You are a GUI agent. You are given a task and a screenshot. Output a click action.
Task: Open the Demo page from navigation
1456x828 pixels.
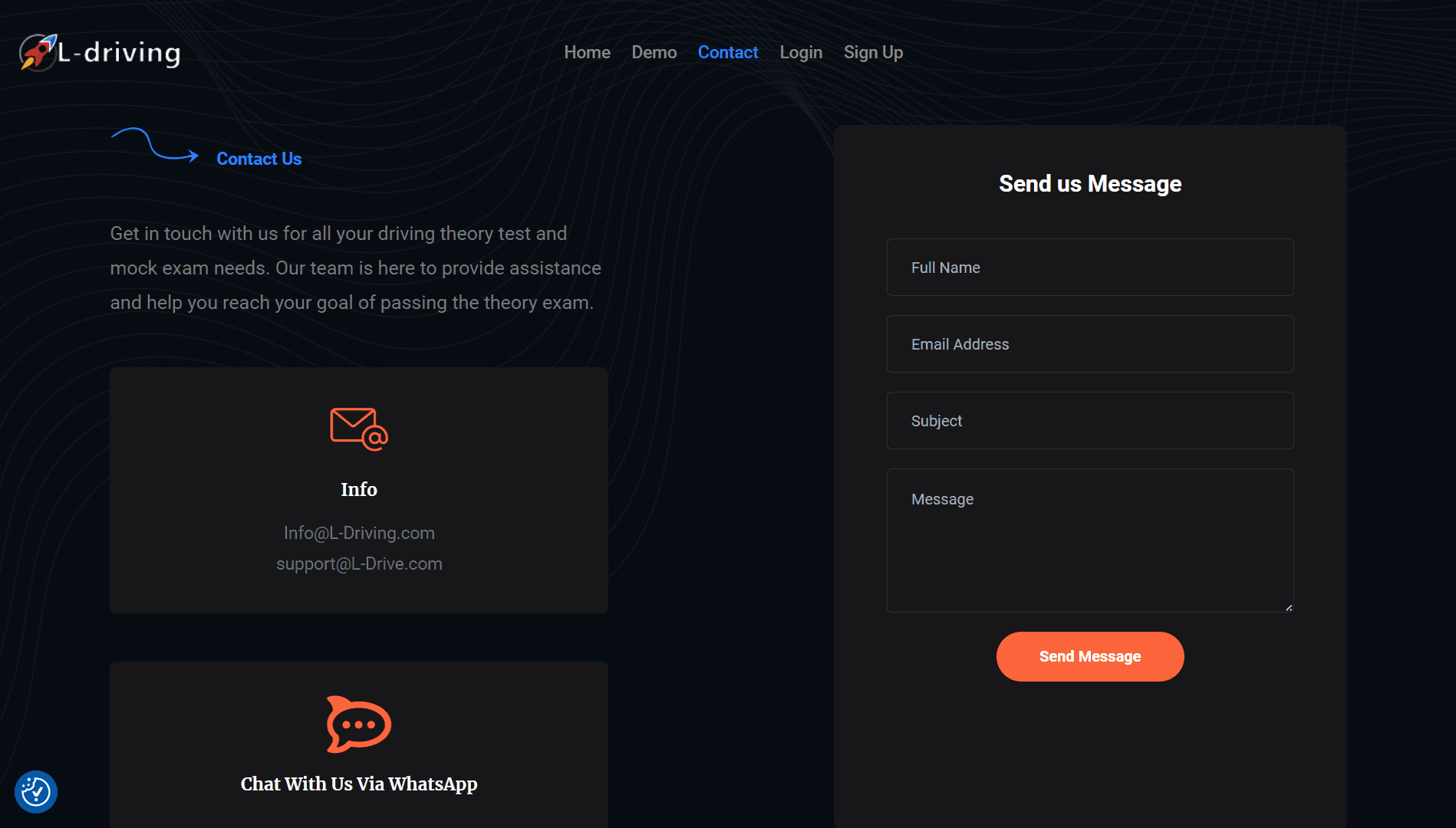[654, 52]
